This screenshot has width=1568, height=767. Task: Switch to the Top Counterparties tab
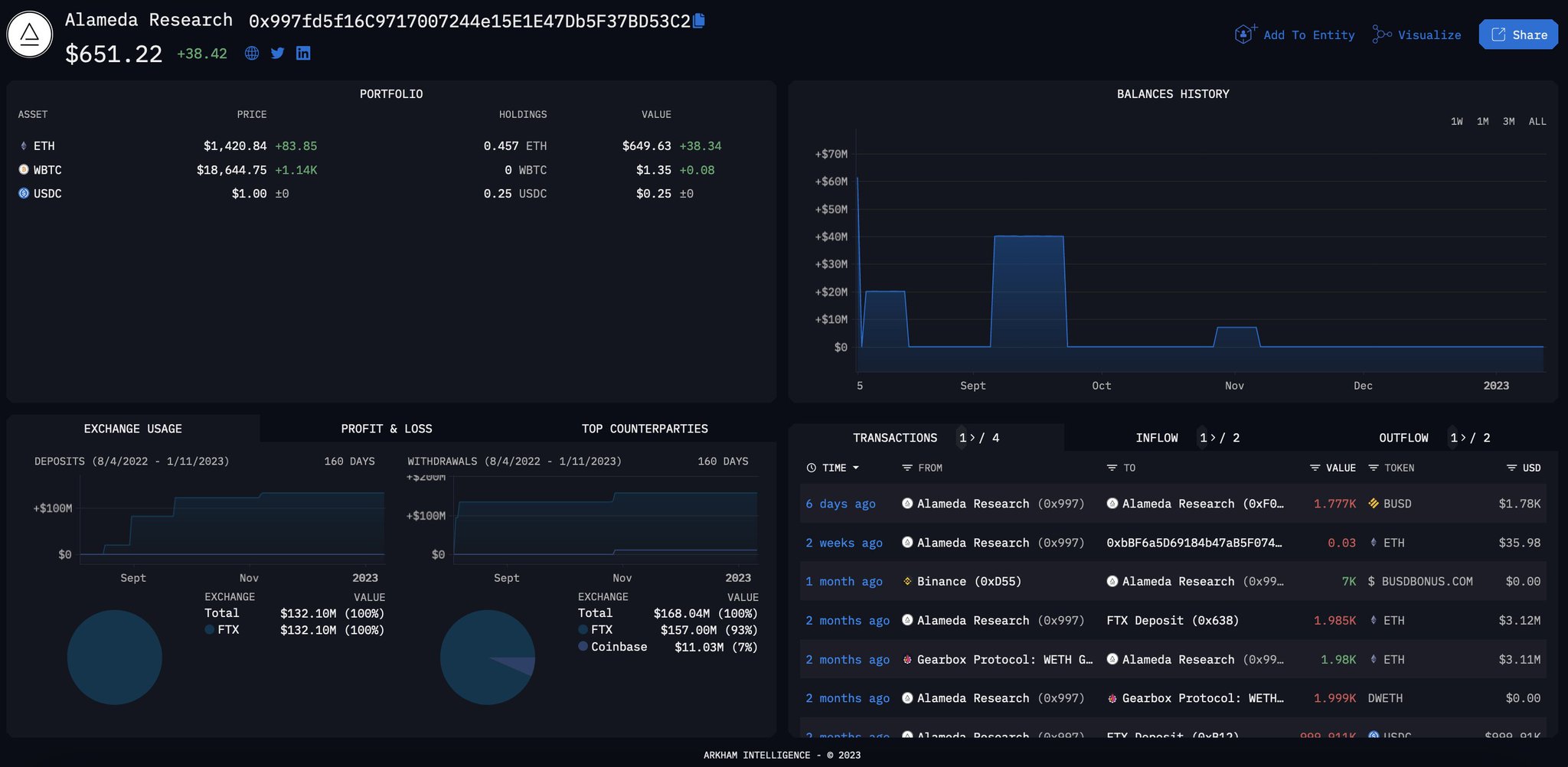pyautogui.click(x=645, y=429)
